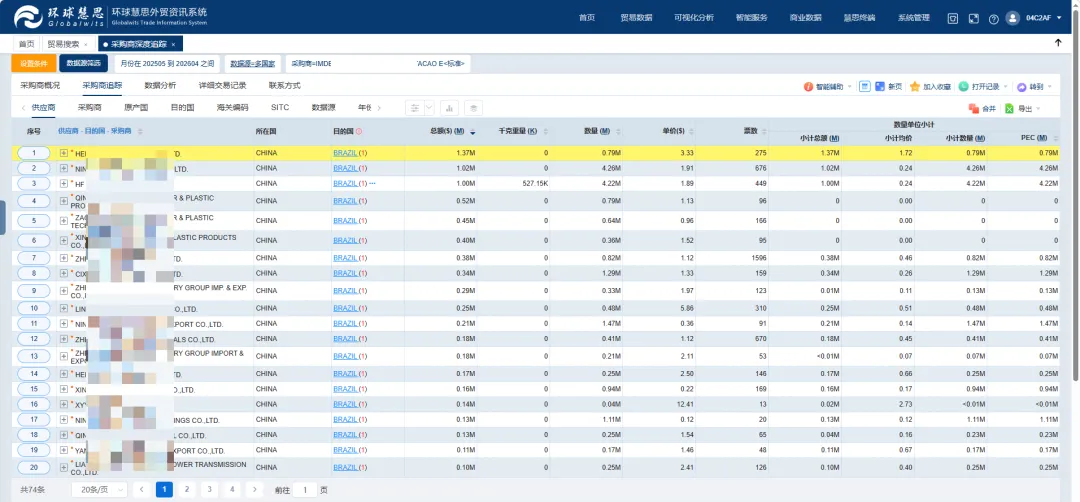Click the green 打开记录 icon
1080x502 pixels.
pyautogui.click(x=964, y=87)
